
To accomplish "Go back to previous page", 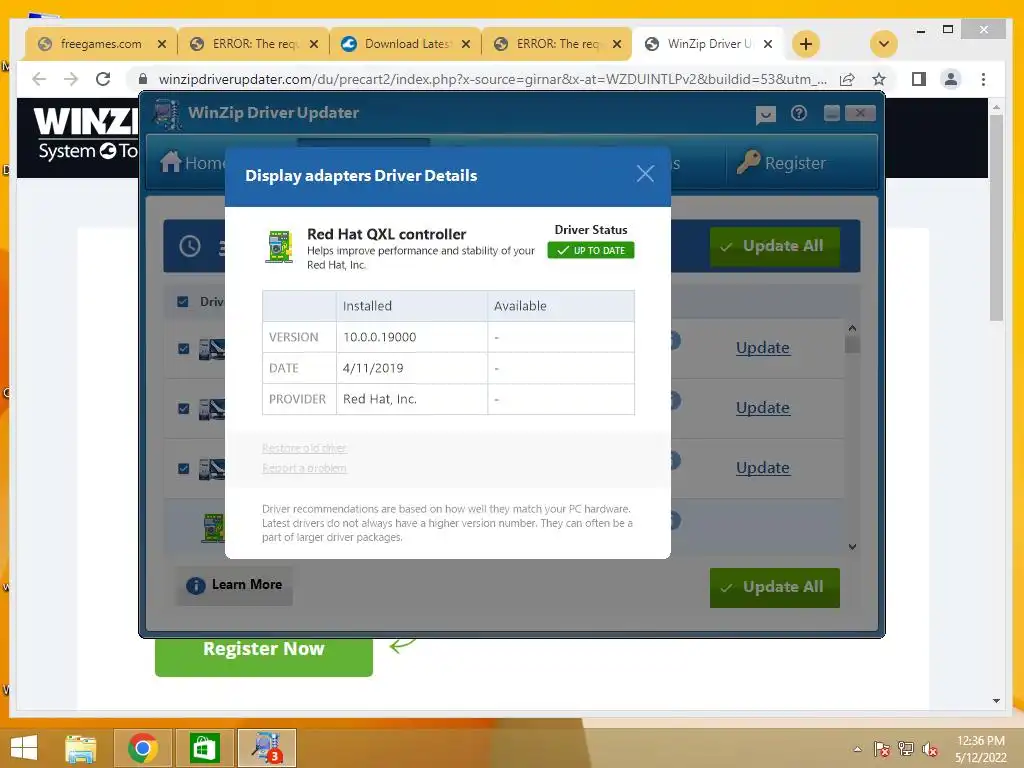I will 39,79.
